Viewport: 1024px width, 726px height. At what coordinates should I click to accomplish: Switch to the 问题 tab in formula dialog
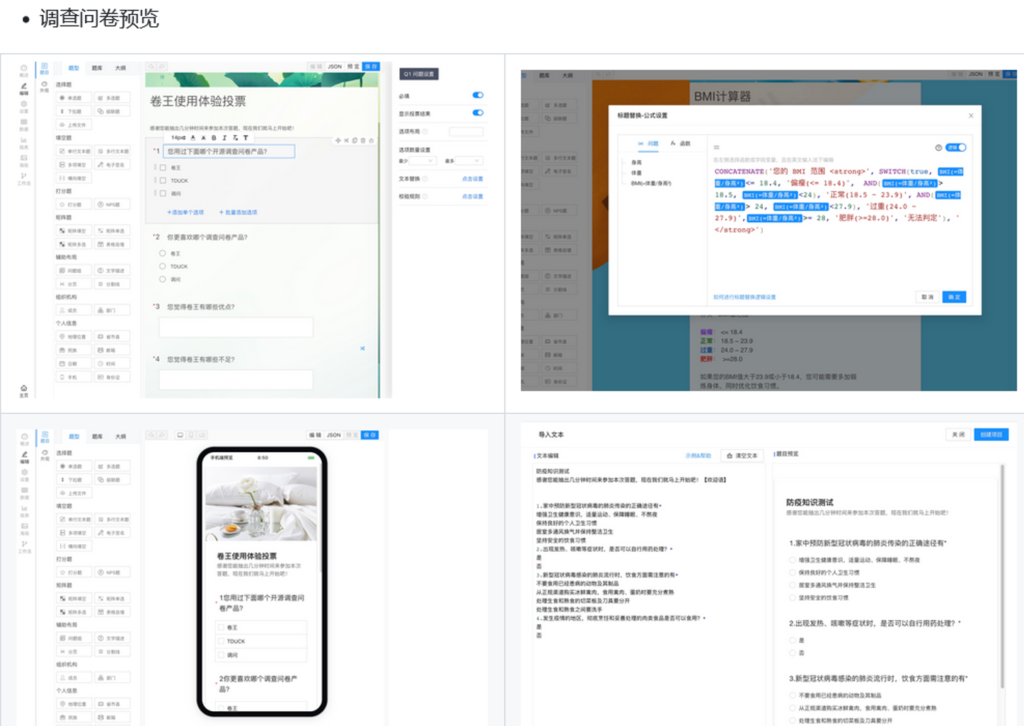(651, 144)
